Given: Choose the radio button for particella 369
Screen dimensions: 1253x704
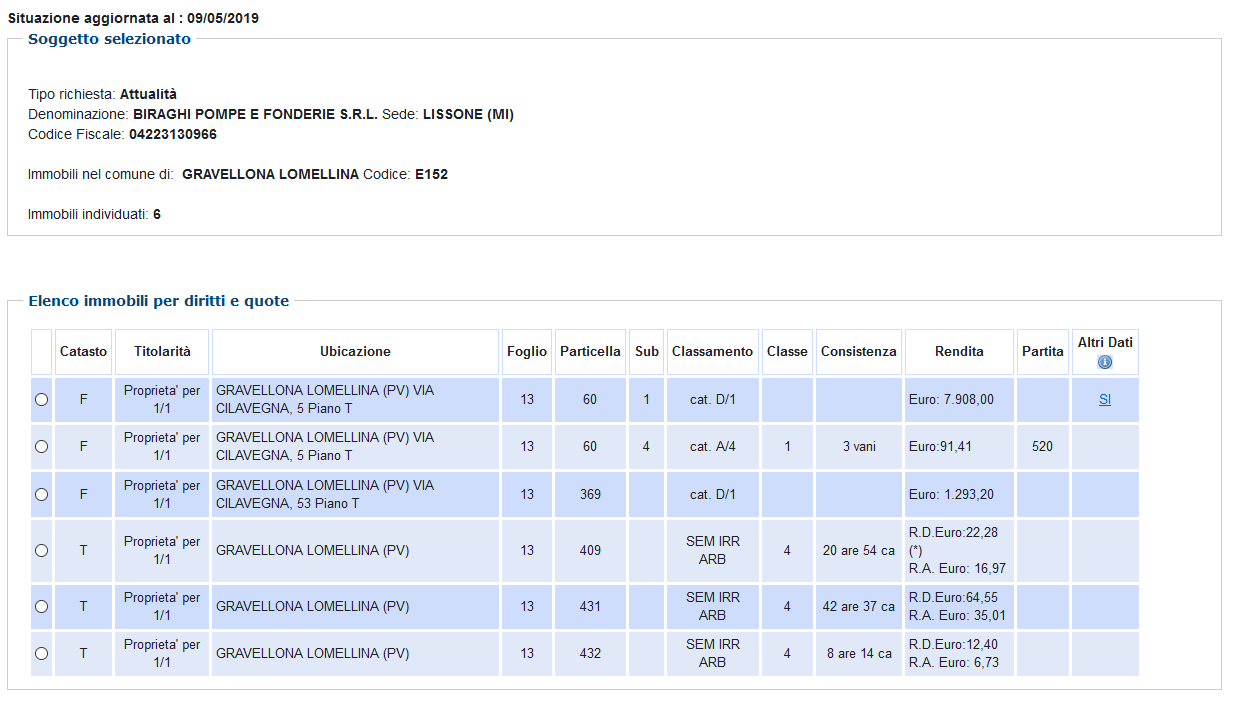Looking at the screenshot, I should tap(41, 495).
